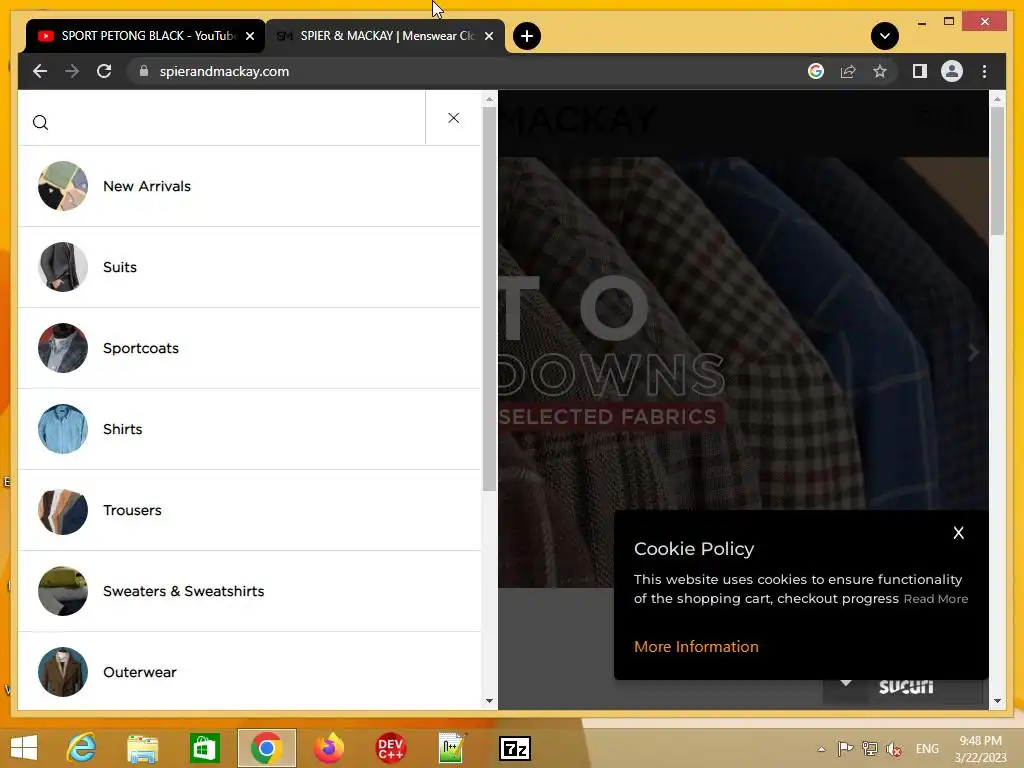Viewport: 1024px width, 768px height.
Task: Click the New Arrivals thumbnail image
Action: tap(63, 186)
